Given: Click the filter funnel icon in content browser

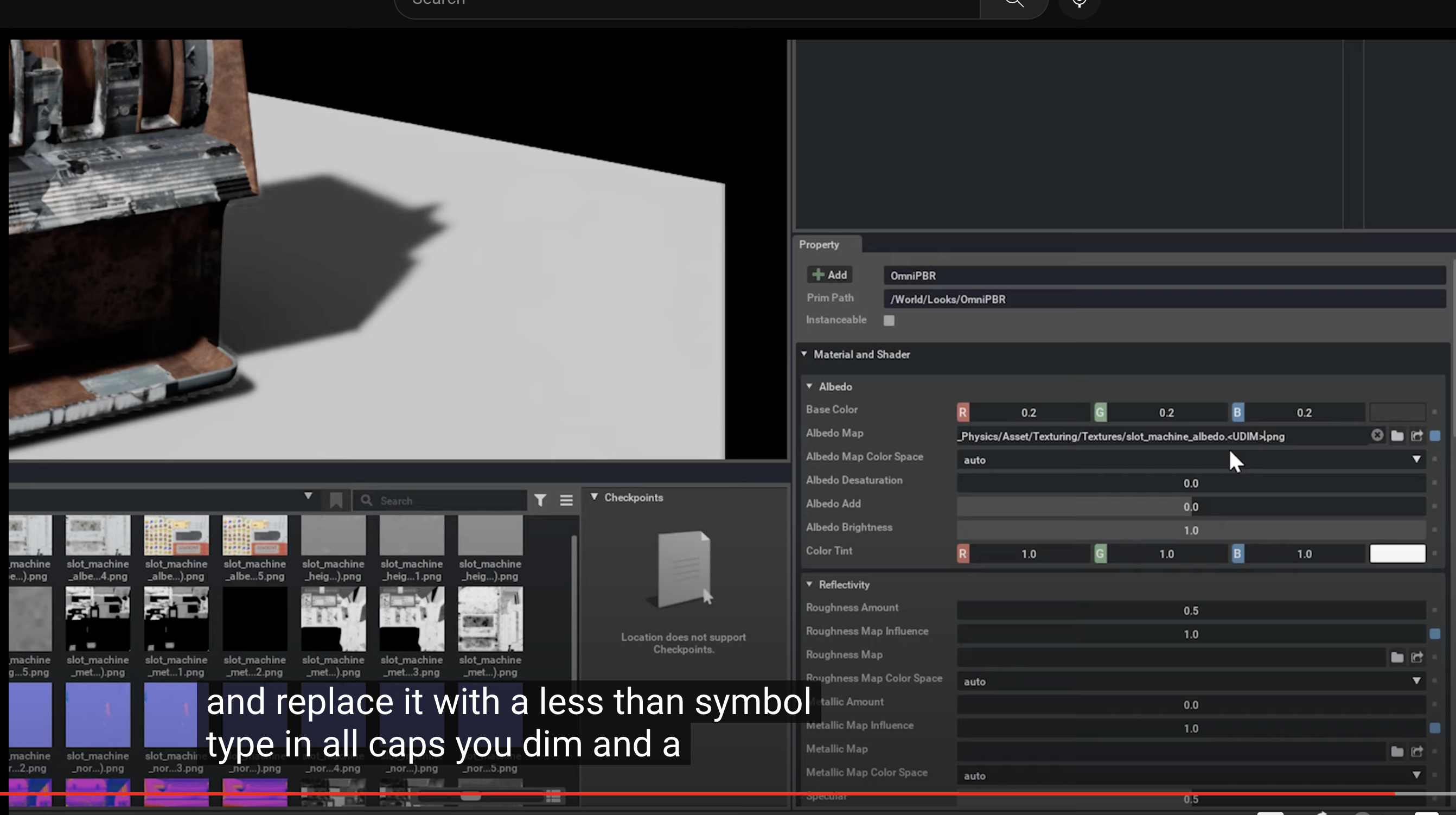Looking at the screenshot, I should (x=540, y=500).
